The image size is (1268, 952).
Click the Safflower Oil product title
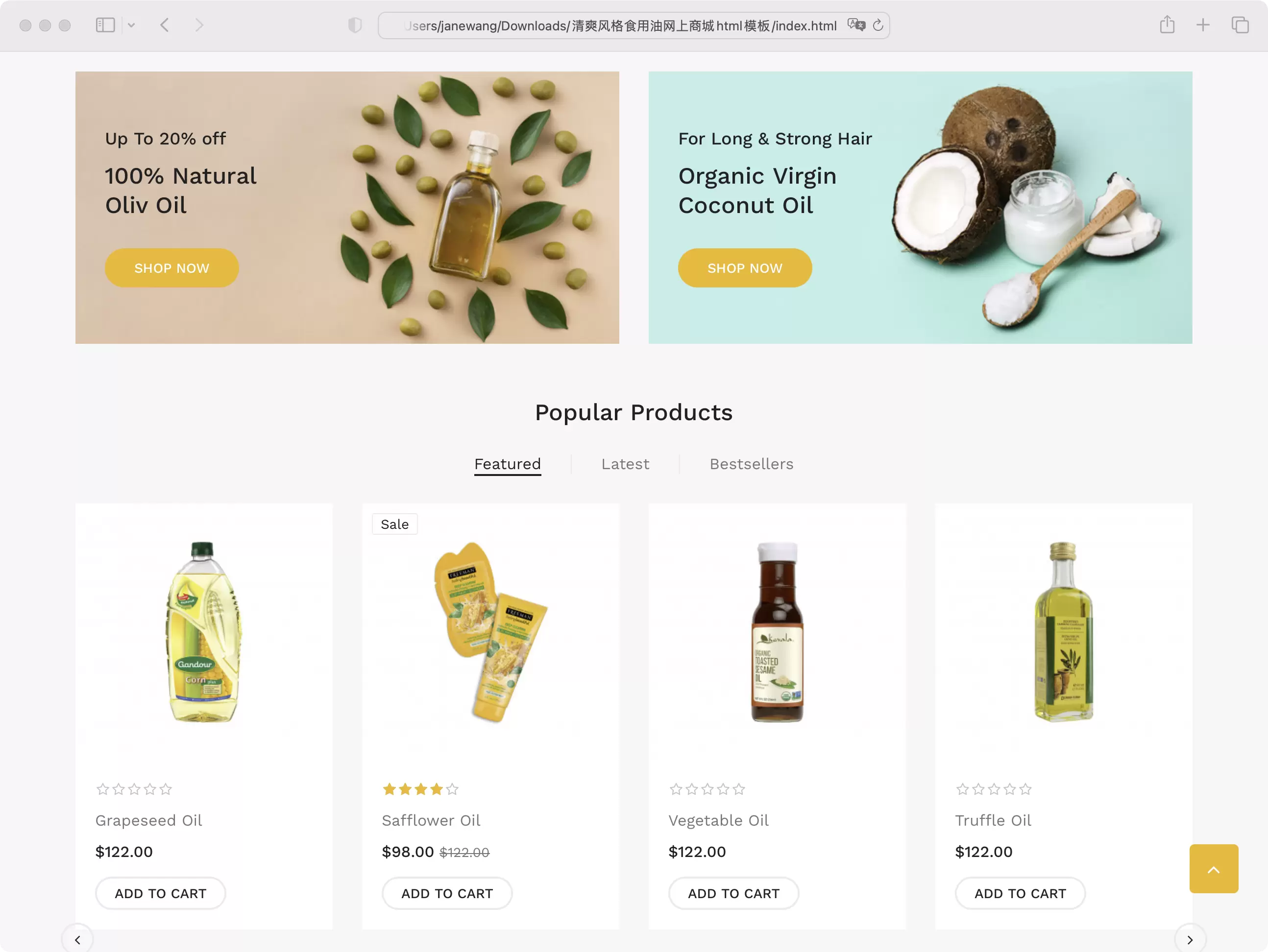(x=431, y=820)
